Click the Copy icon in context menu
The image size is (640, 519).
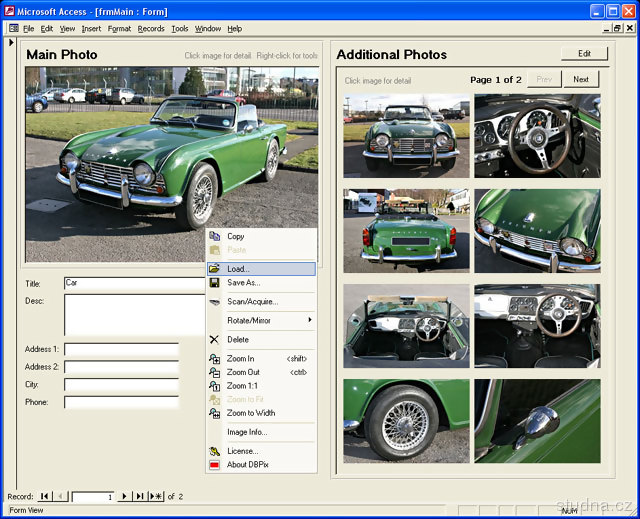click(x=214, y=236)
